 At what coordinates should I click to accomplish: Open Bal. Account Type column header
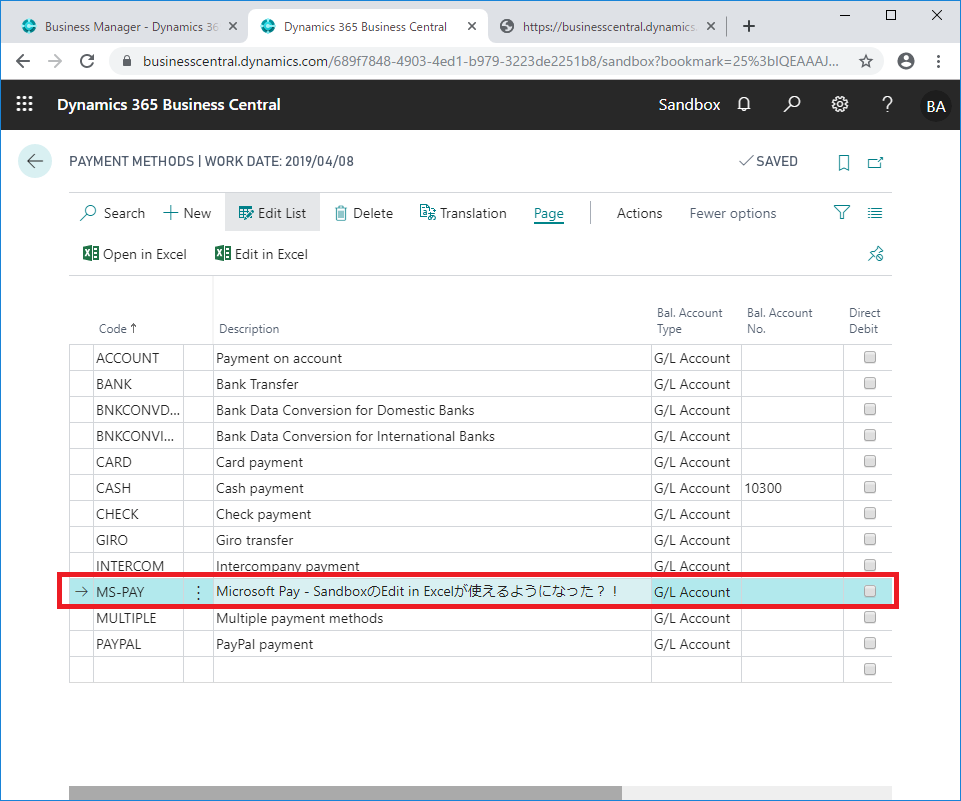tap(689, 321)
